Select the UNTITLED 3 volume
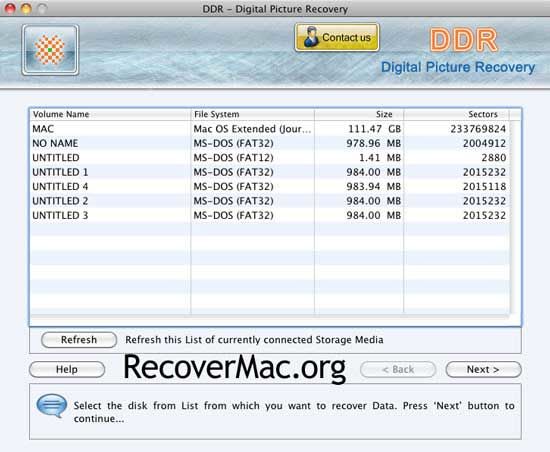This screenshot has width=550, height=452. pyautogui.click(x=270, y=215)
